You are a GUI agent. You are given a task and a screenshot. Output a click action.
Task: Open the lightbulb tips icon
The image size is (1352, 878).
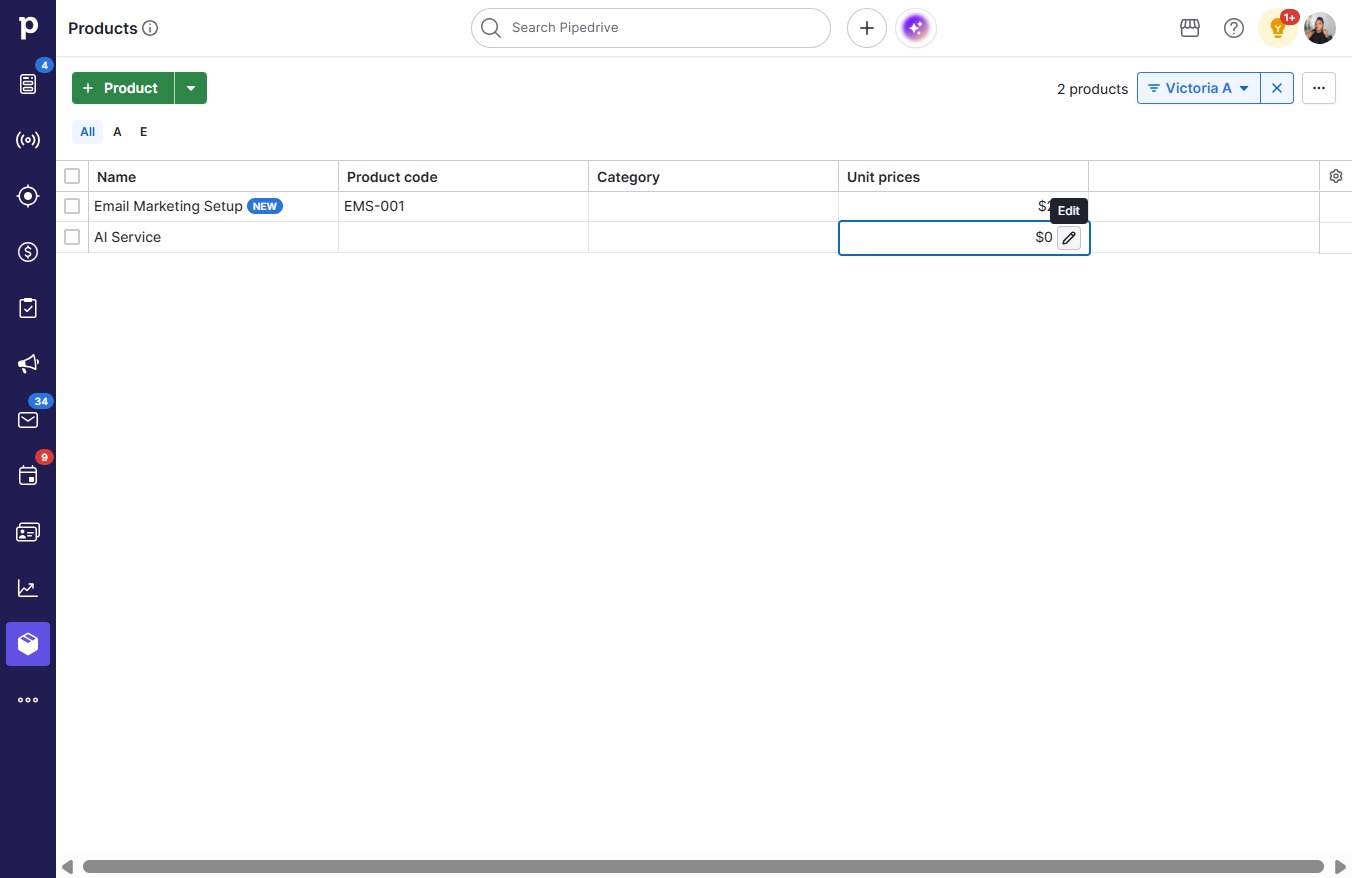[x=1278, y=28]
